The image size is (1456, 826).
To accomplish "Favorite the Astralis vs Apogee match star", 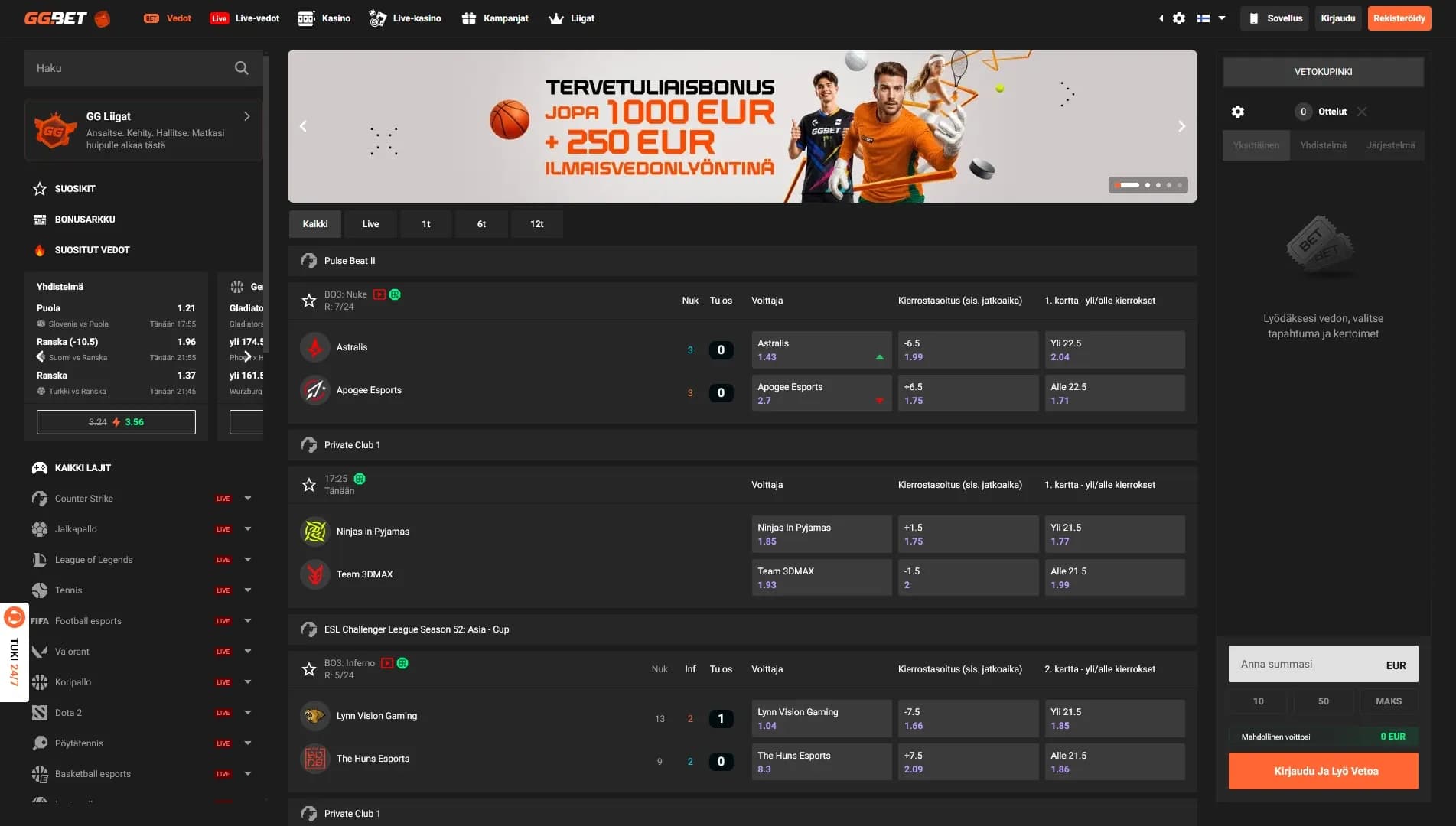I will [309, 301].
